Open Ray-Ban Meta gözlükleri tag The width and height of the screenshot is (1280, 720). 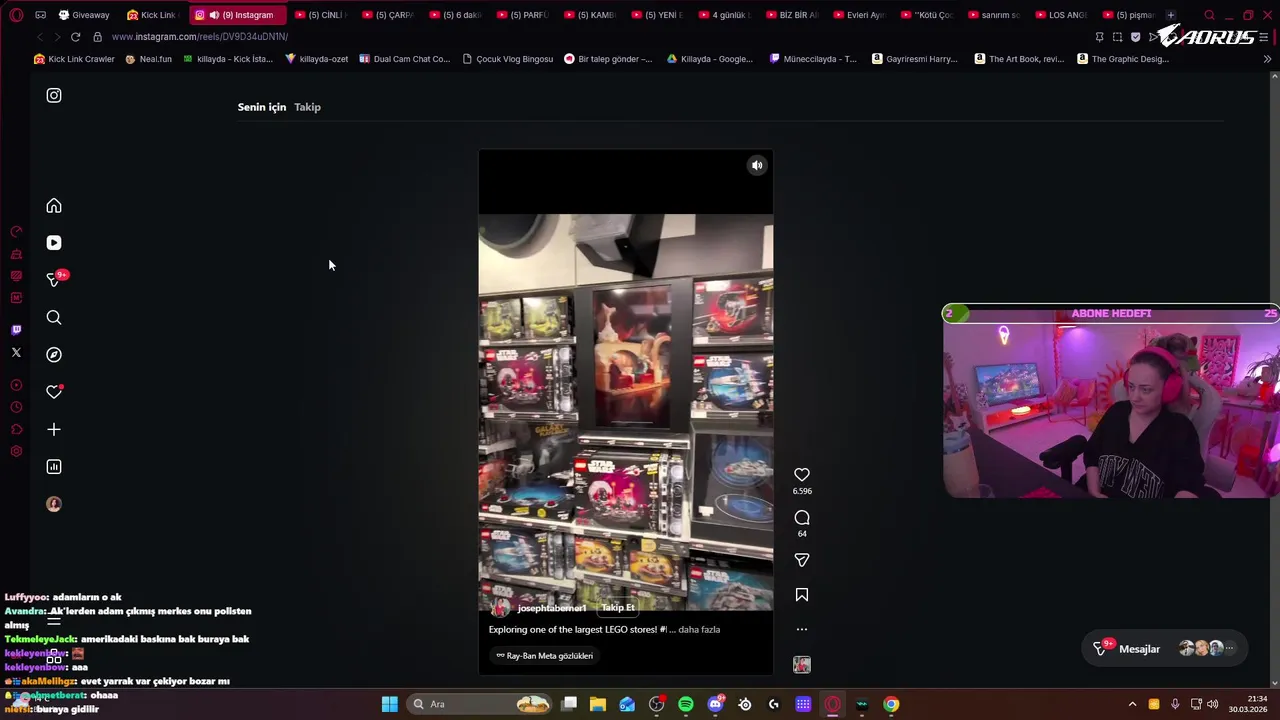(x=545, y=656)
